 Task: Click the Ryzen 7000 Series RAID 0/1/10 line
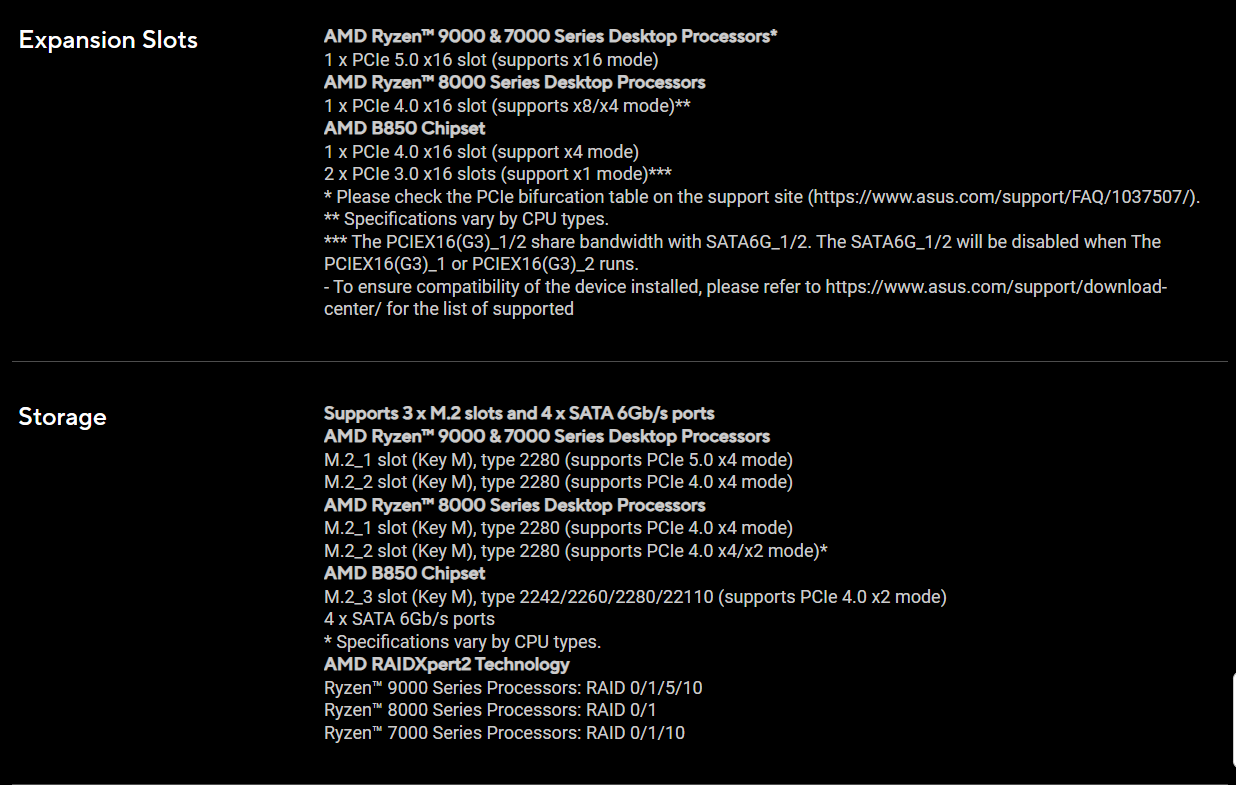click(x=504, y=733)
